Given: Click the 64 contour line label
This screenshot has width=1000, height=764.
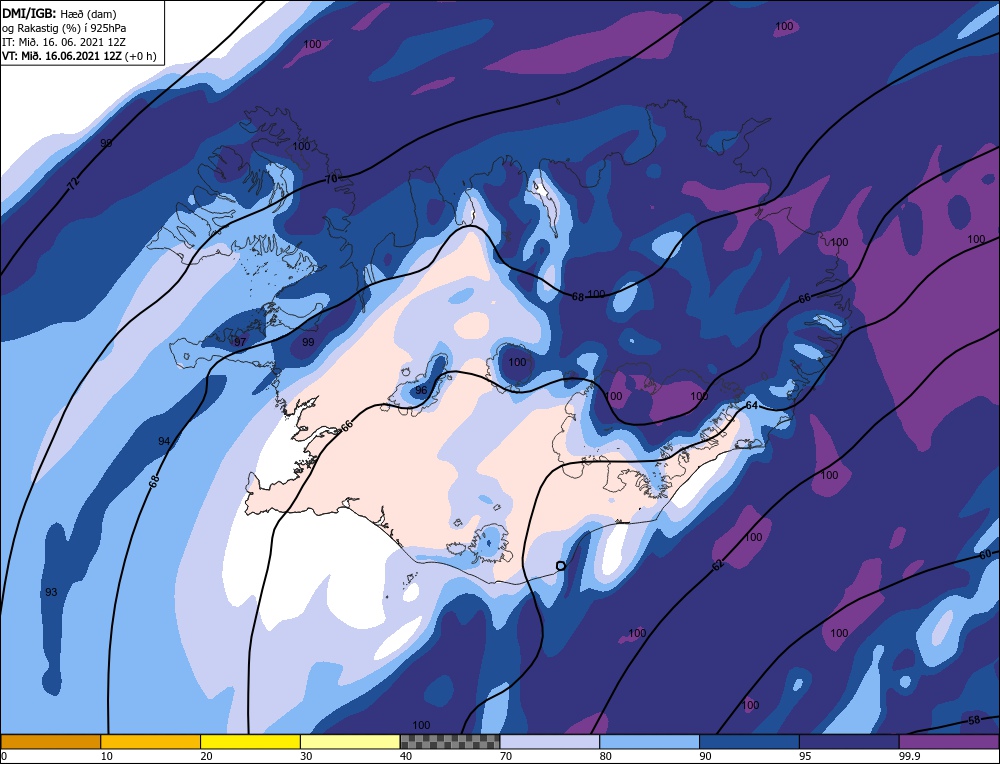Looking at the screenshot, I should [752, 406].
